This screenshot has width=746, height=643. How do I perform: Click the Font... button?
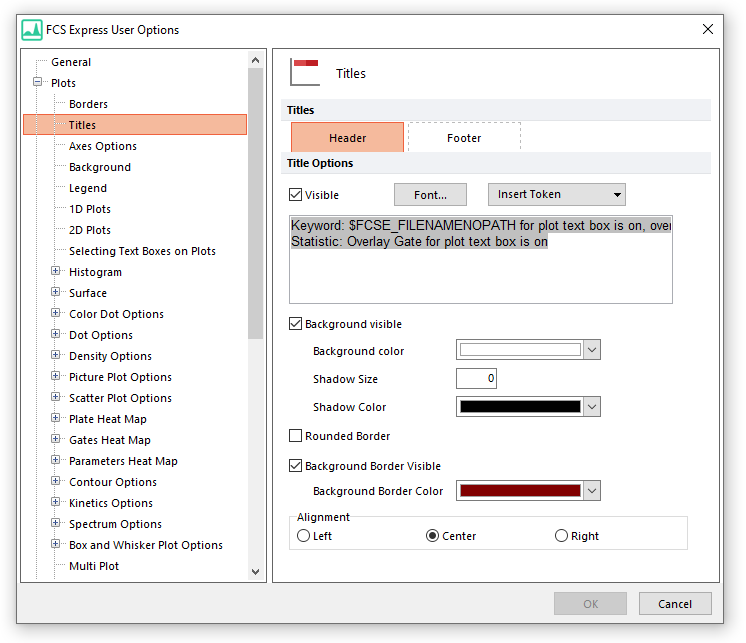pyautogui.click(x=431, y=195)
